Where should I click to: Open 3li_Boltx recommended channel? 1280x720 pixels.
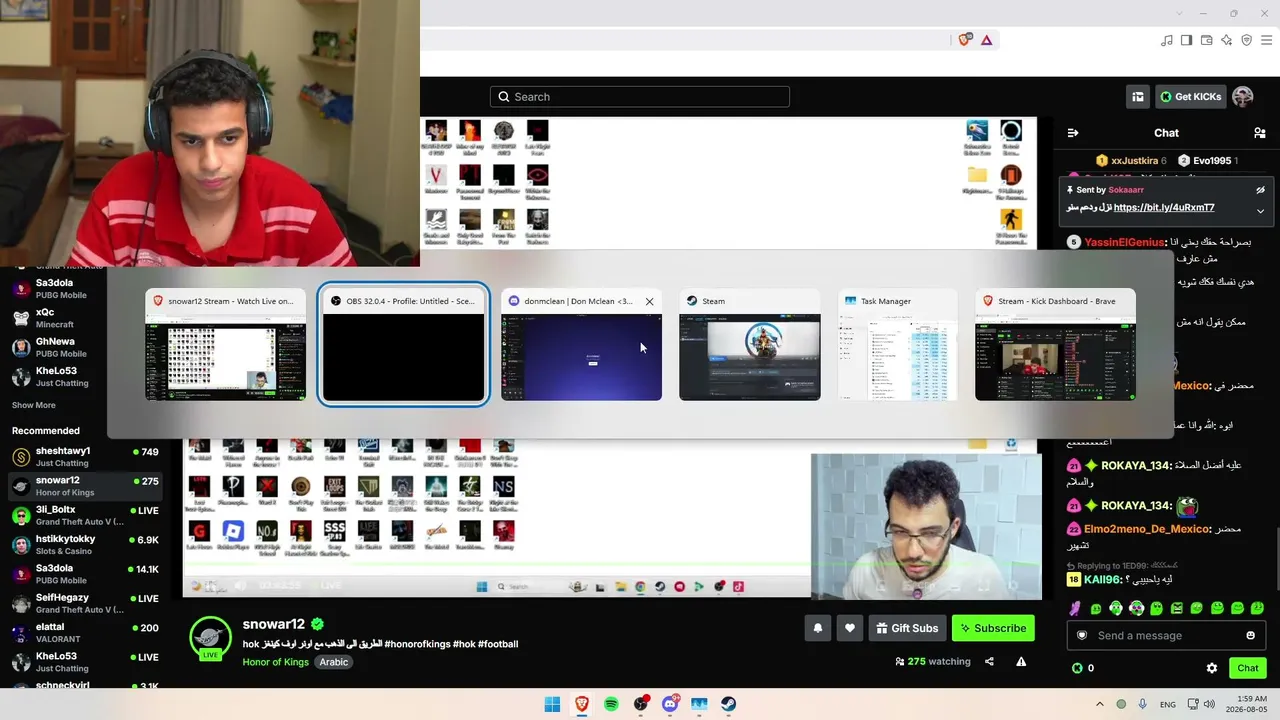pyautogui.click(x=84, y=515)
